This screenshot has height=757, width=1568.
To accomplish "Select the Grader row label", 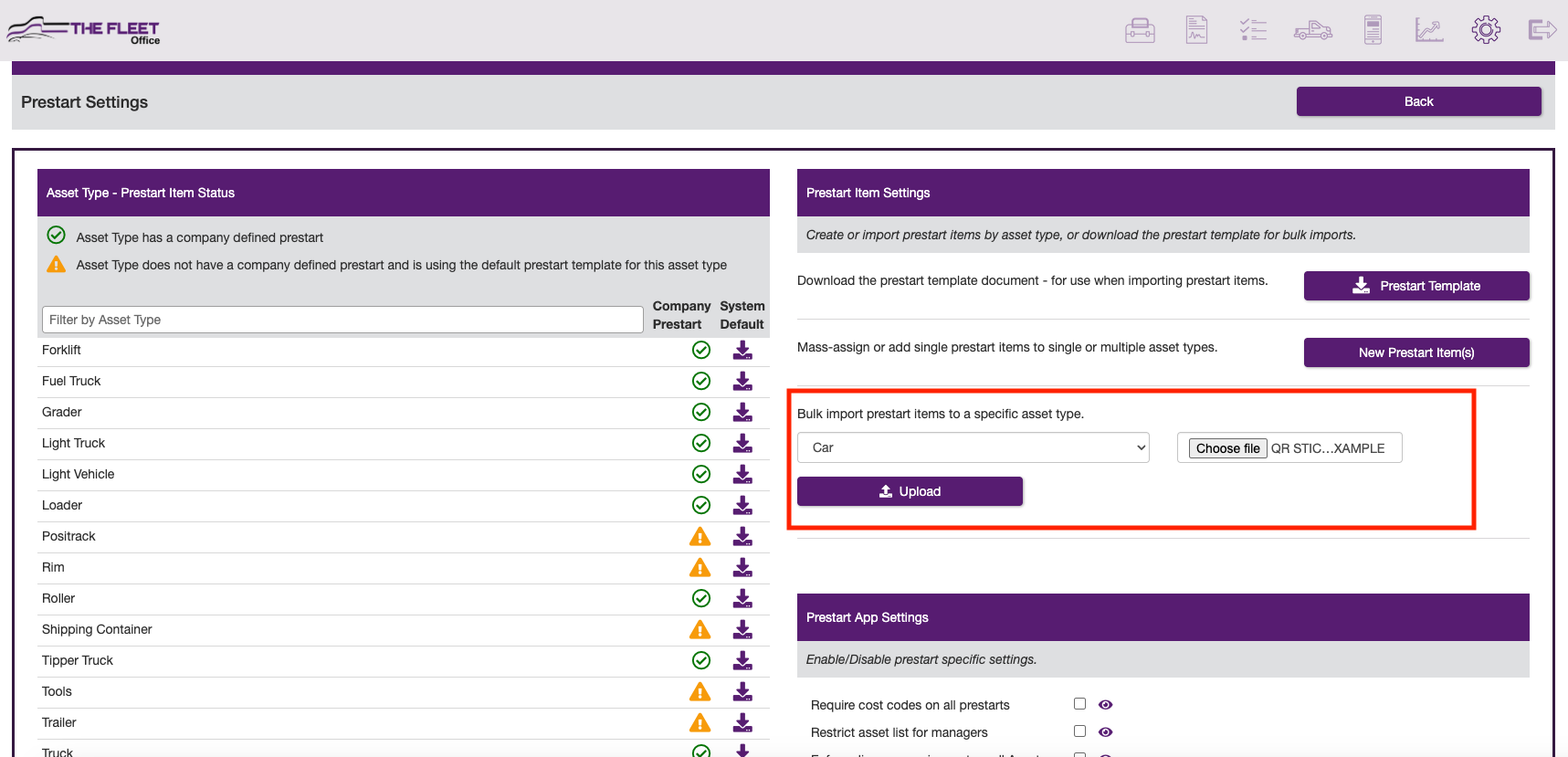I will pos(62,412).
